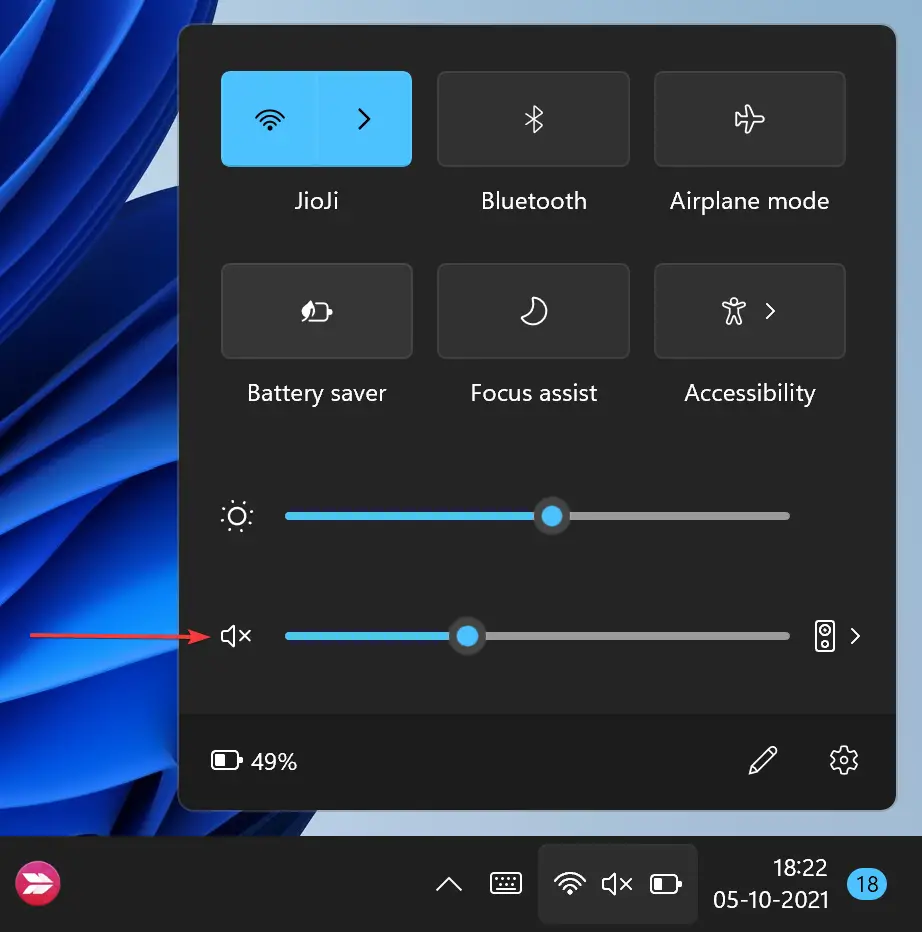Viewport: 922px width, 932px height.
Task: Set brightness on the brightness slider
Action: coord(537,516)
